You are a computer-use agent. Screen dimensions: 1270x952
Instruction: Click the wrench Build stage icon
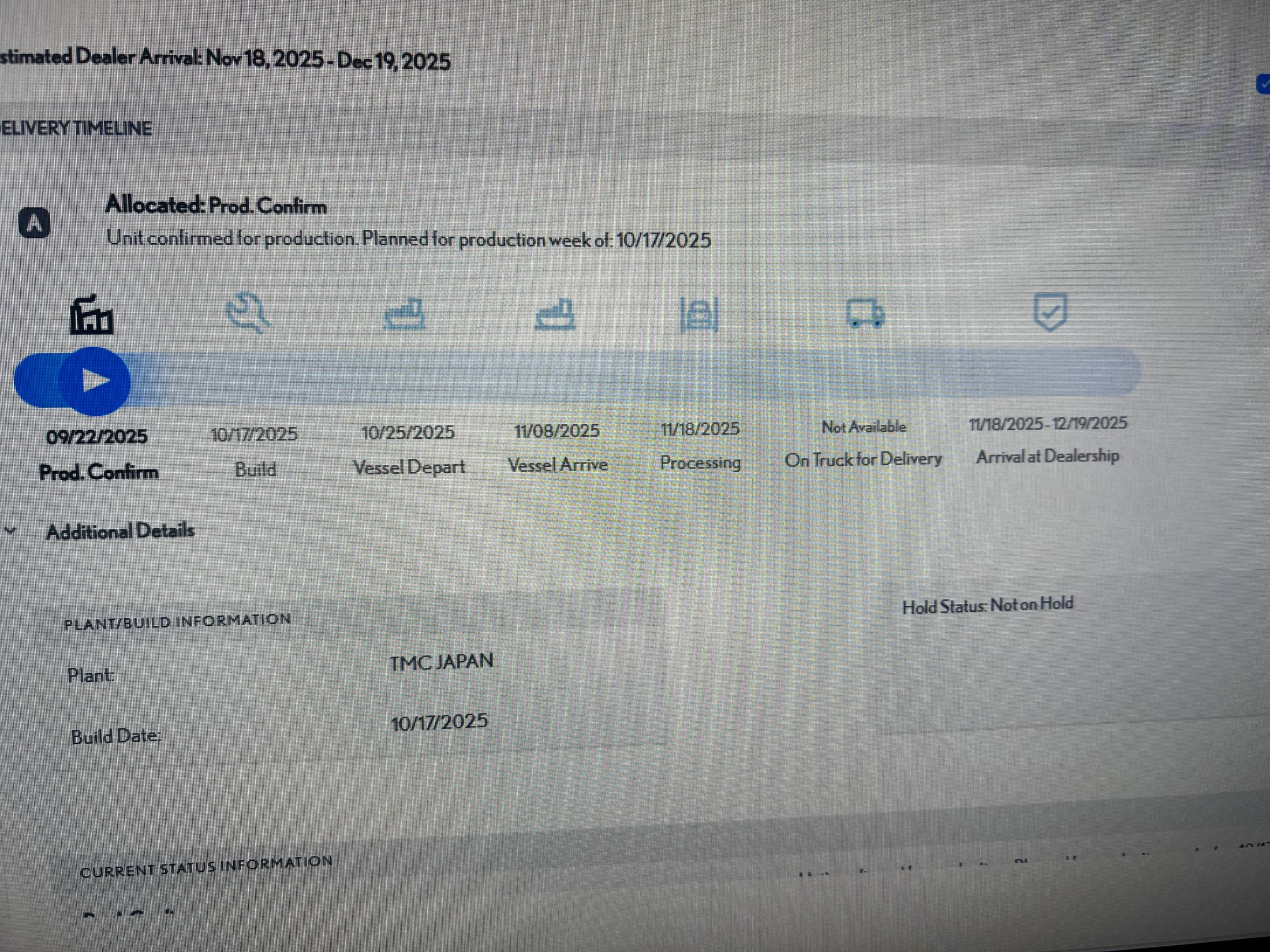point(248,313)
